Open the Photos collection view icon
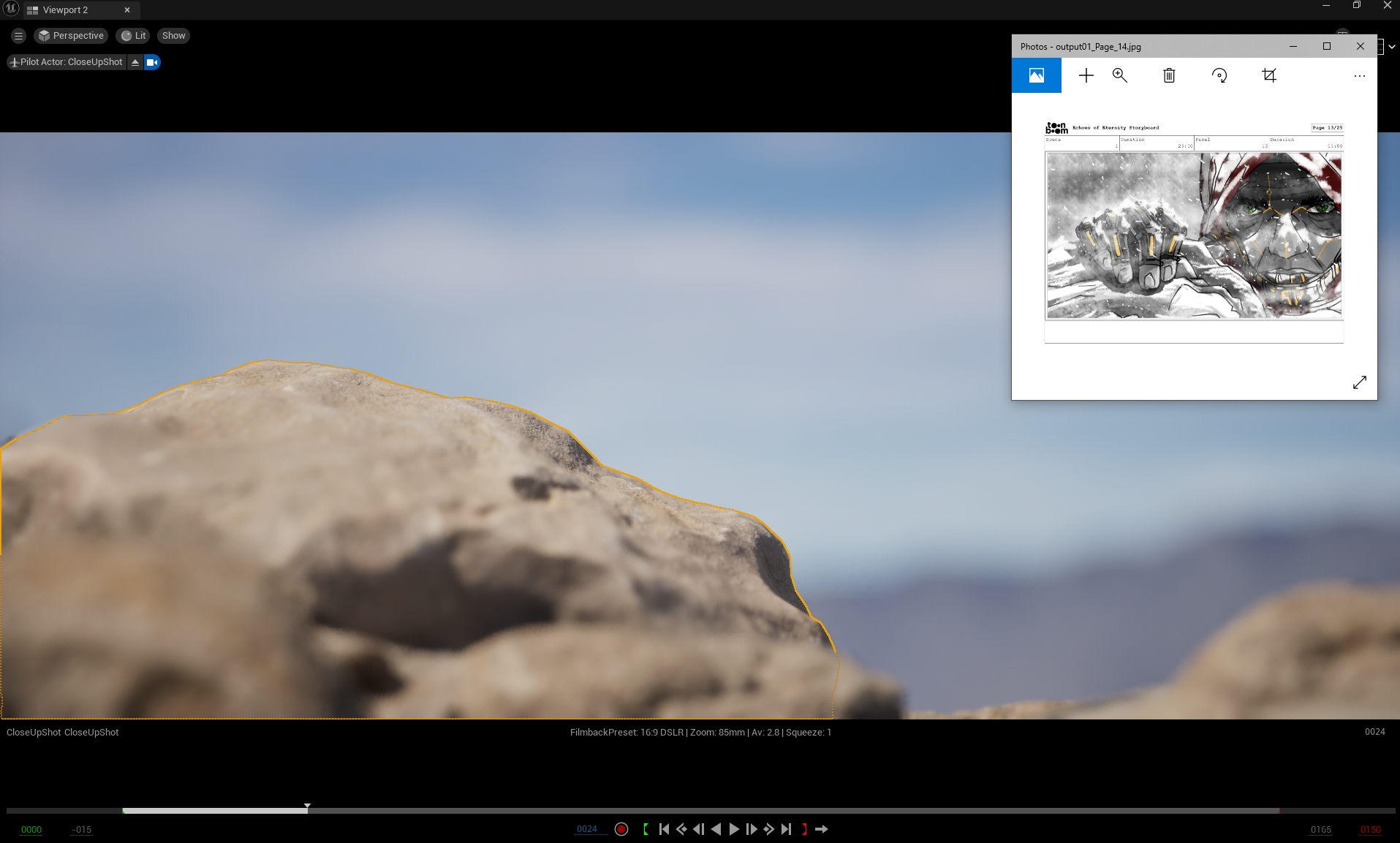Screen dimensions: 1400x843 pyautogui.click(x=1037, y=75)
